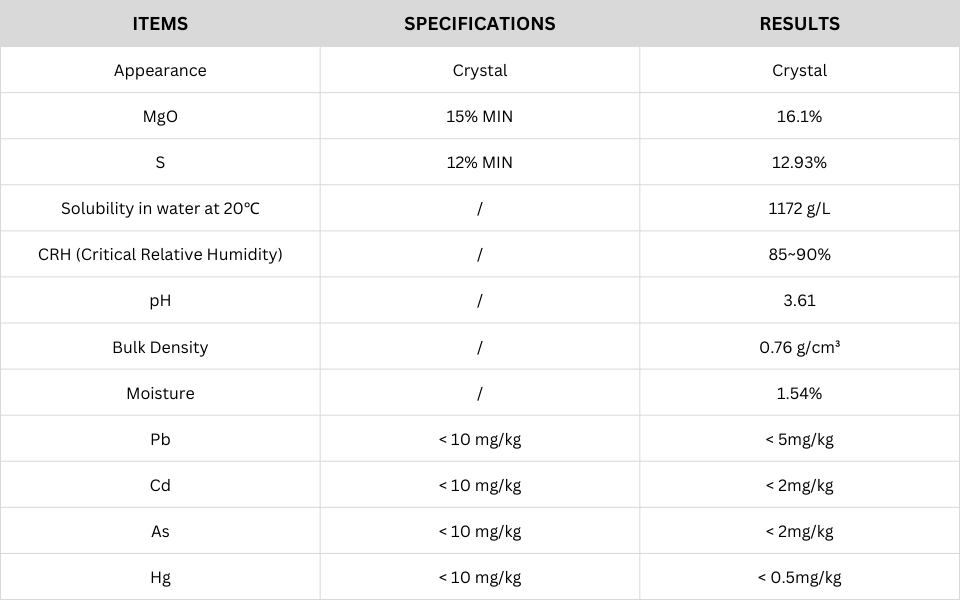Select the Moisture item cell

[x=160, y=393]
